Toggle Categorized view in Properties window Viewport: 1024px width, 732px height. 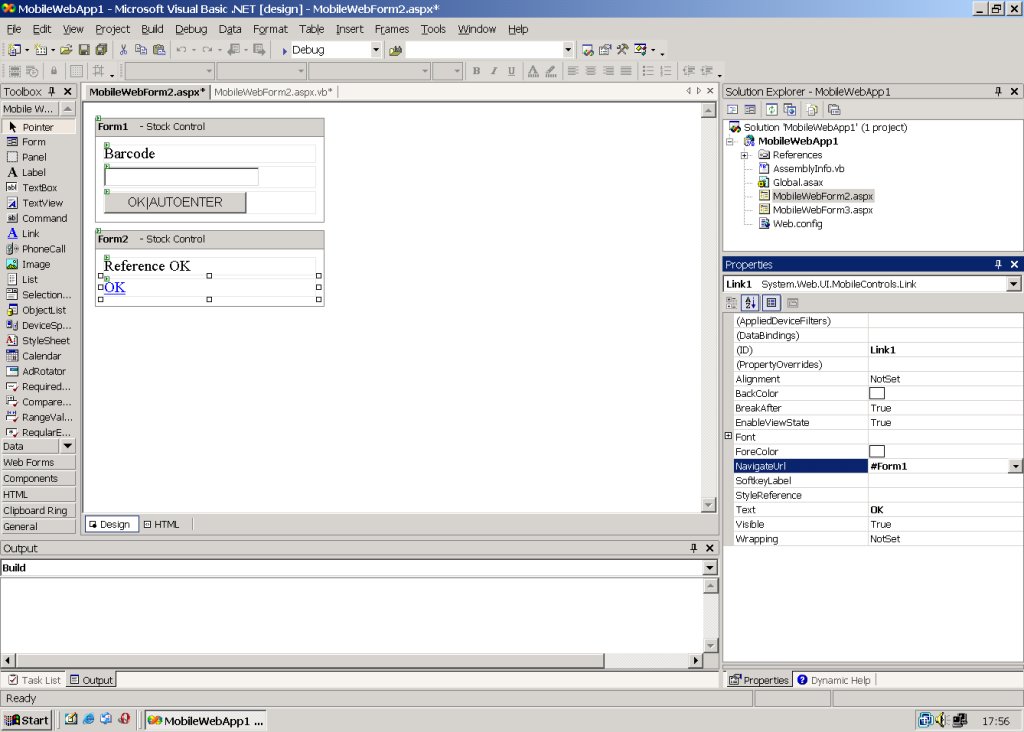(731, 302)
